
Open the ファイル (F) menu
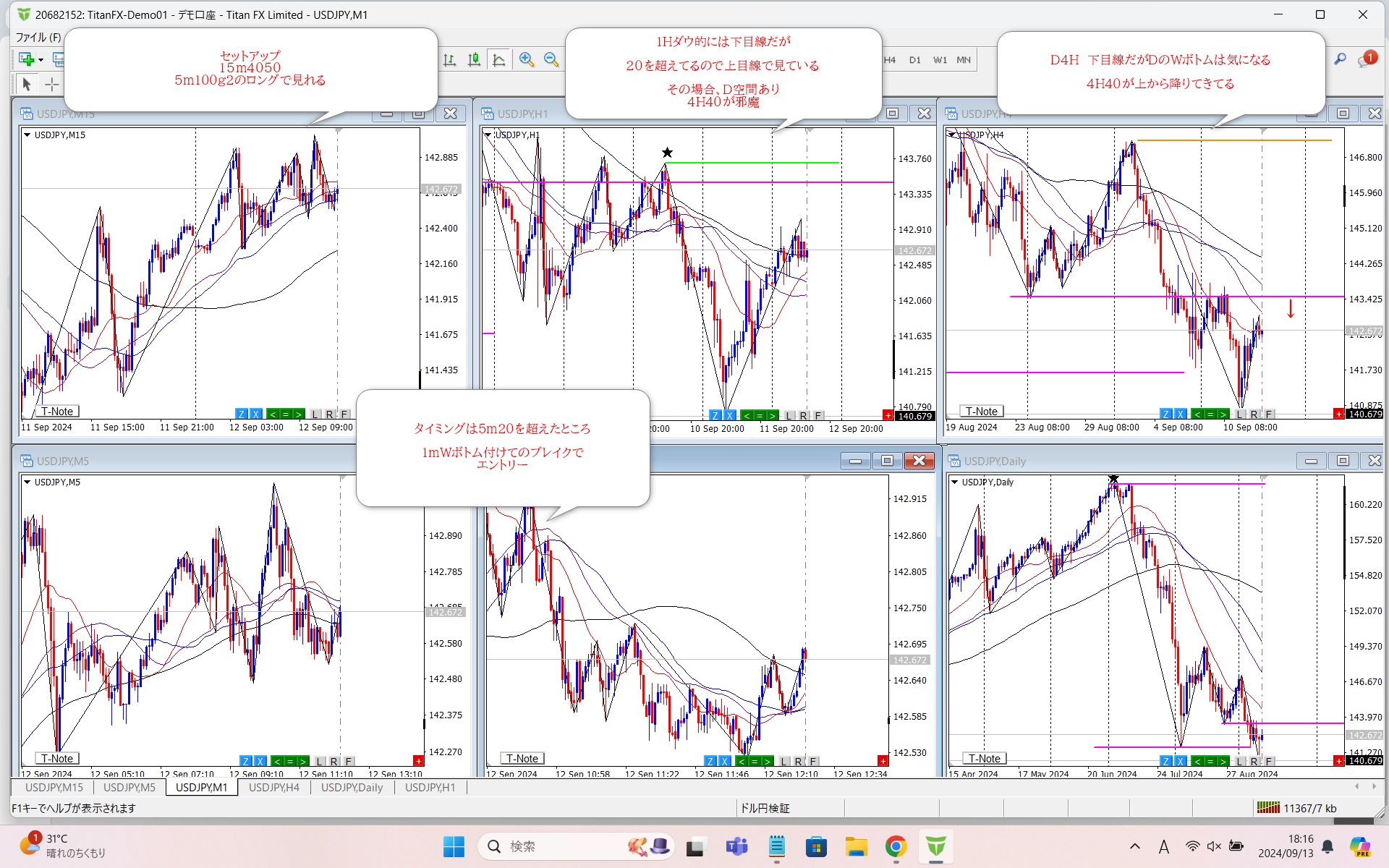coord(38,37)
